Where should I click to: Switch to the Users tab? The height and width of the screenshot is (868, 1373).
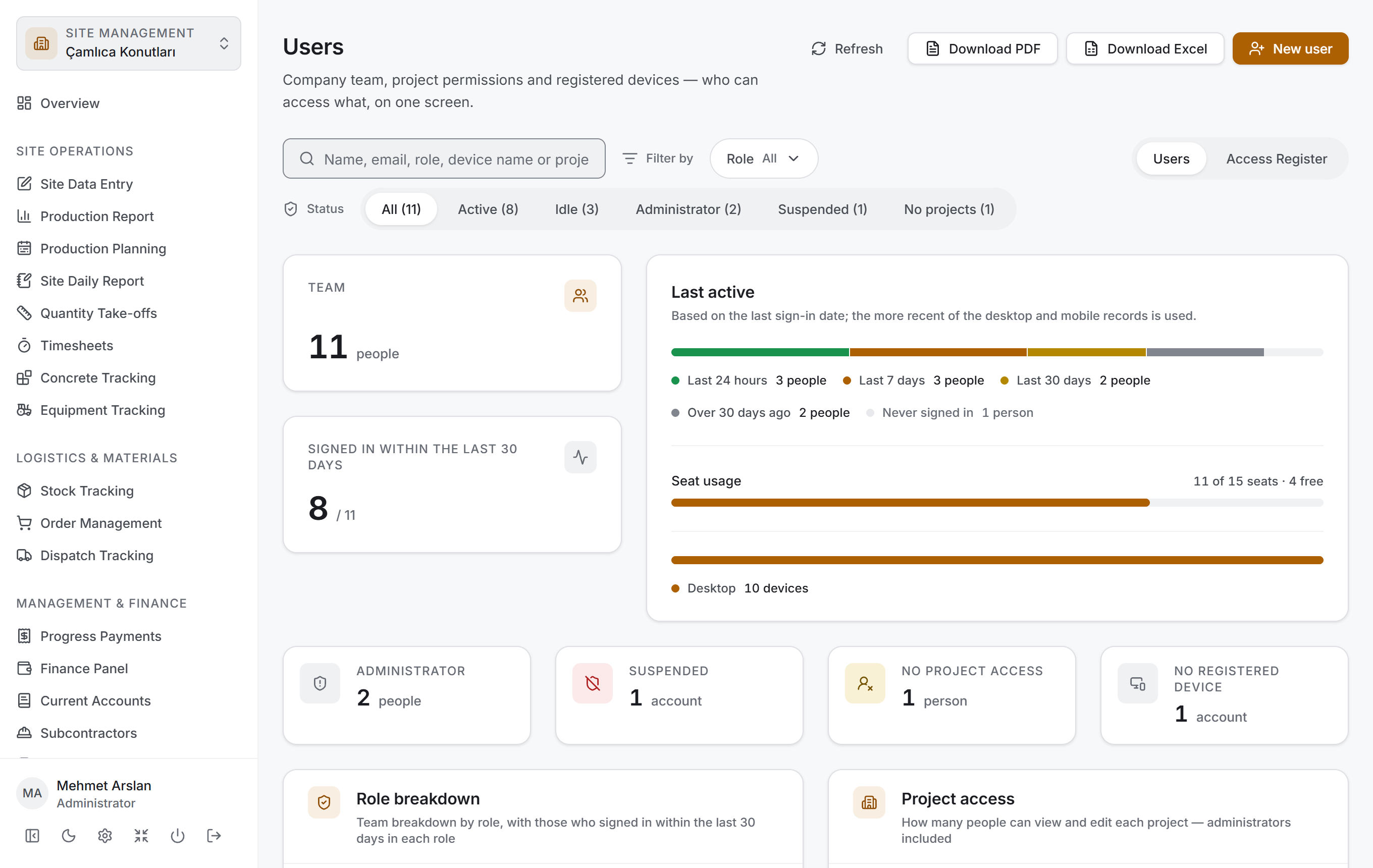point(1171,158)
